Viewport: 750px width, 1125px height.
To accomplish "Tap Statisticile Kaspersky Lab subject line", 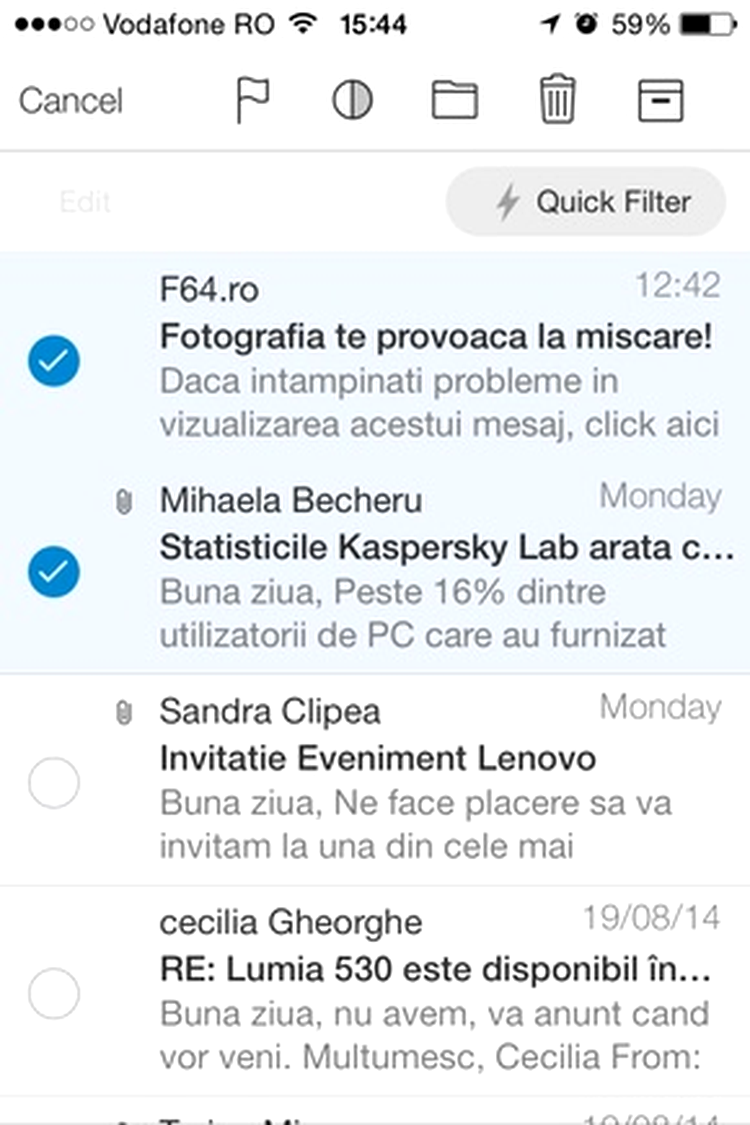I will (x=446, y=547).
